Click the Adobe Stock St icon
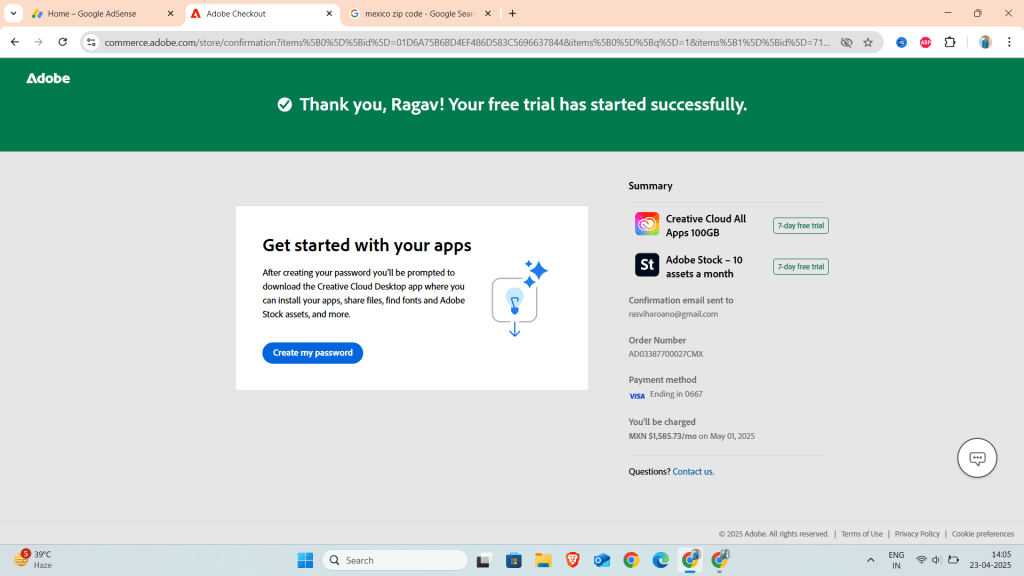This screenshot has width=1024, height=576. tap(647, 265)
